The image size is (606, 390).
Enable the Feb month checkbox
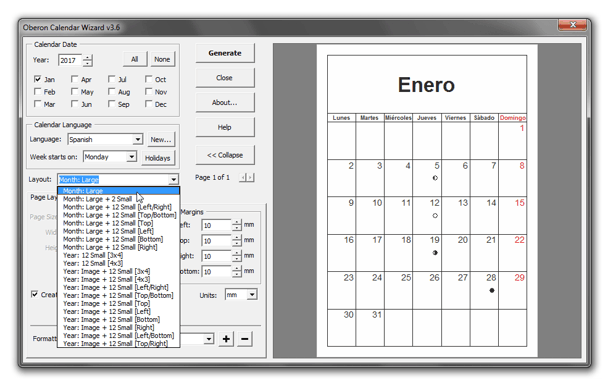(37, 92)
